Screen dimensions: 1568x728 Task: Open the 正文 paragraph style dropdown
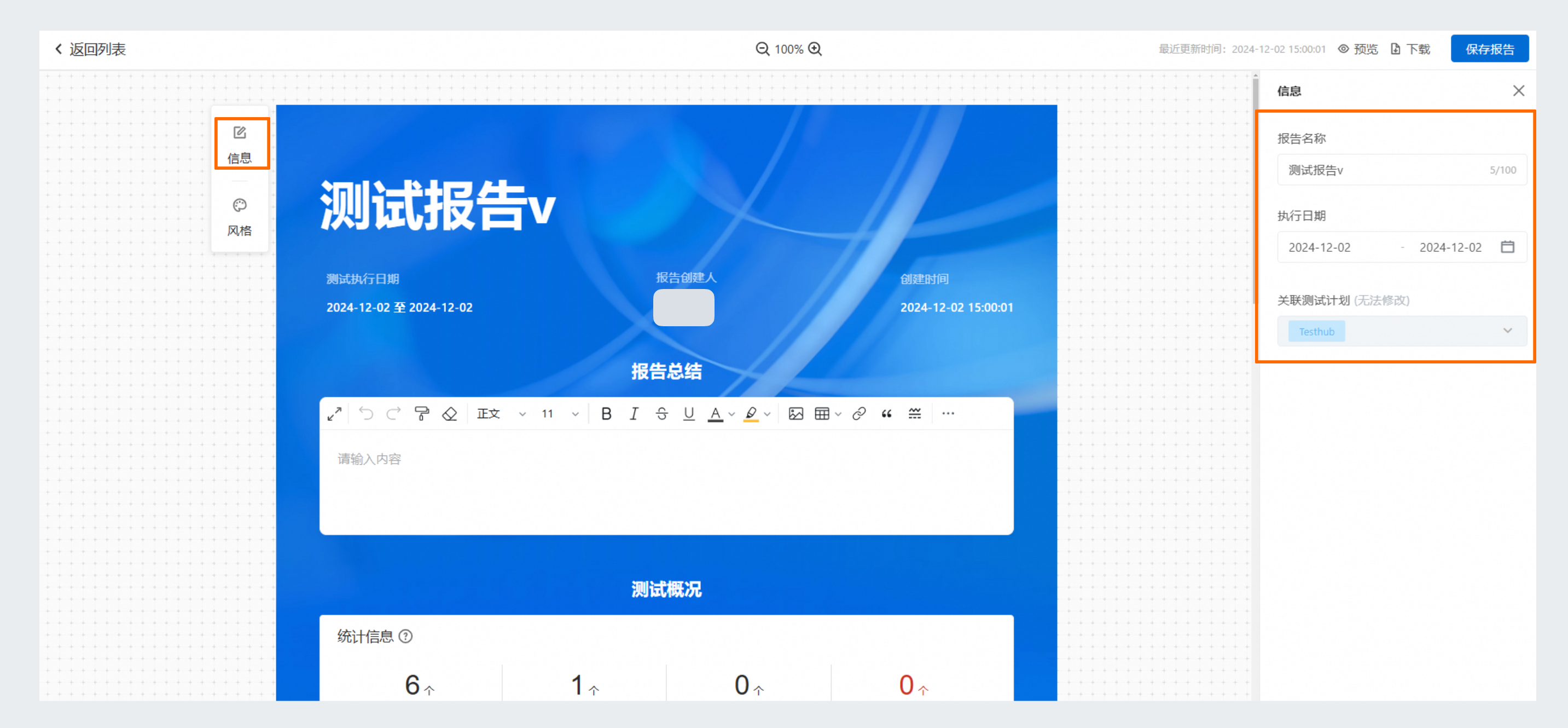(x=501, y=414)
